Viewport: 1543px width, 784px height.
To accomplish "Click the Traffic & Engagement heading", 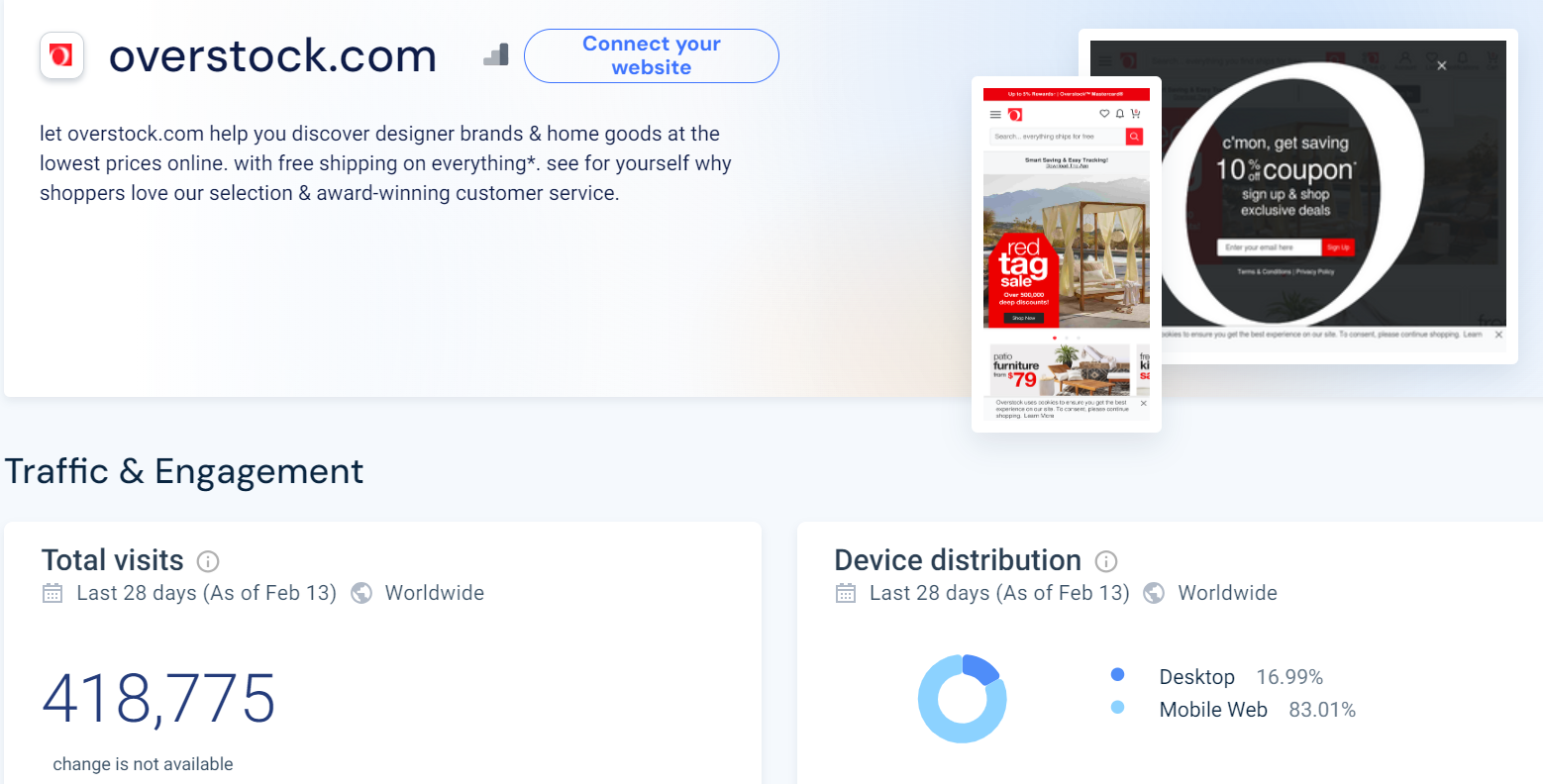I will pyautogui.click(x=184, y=471).
